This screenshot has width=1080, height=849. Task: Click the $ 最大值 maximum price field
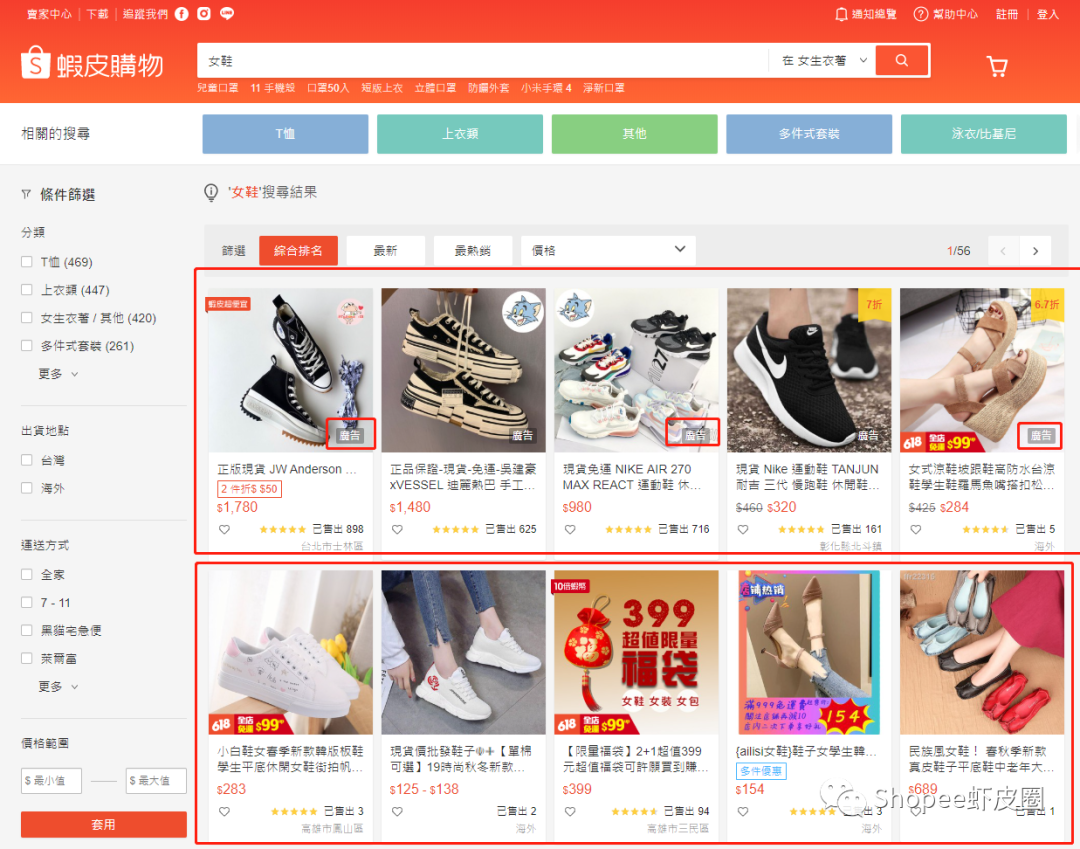[x=156, y=781]
